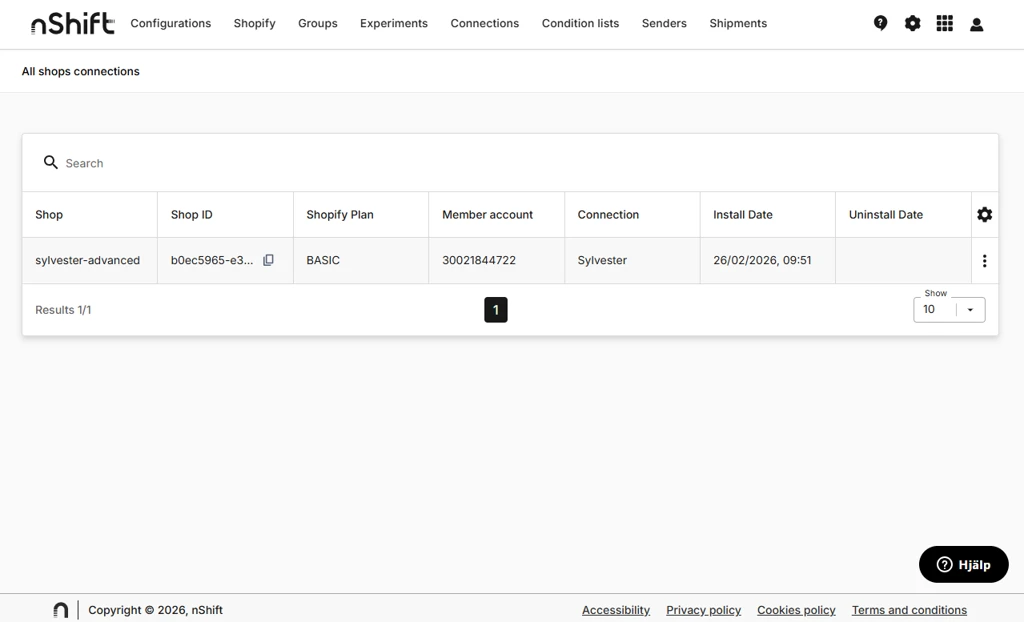This screenshot has height=622, width=1024.
Task: Activate page 1 in pagination
Action: coord(496,309)
